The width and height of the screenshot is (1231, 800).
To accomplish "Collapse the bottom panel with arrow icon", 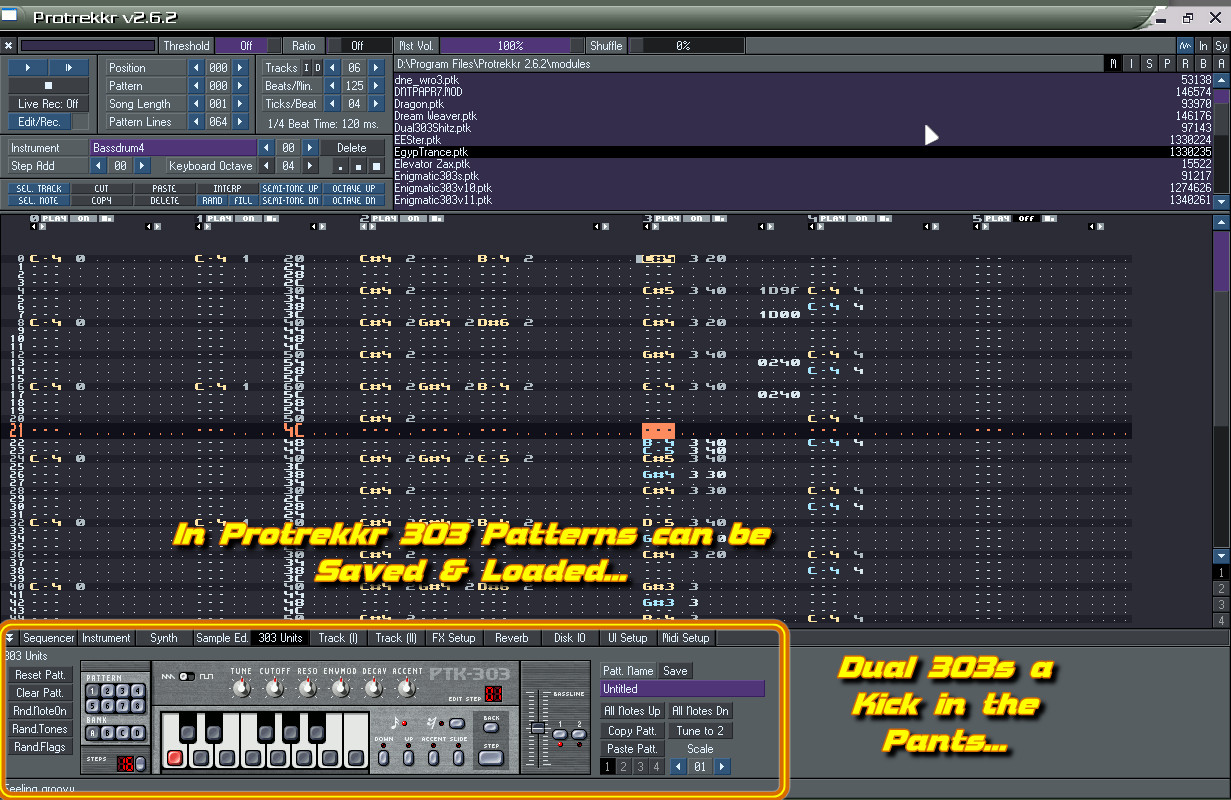I will (x=10, y=638).
